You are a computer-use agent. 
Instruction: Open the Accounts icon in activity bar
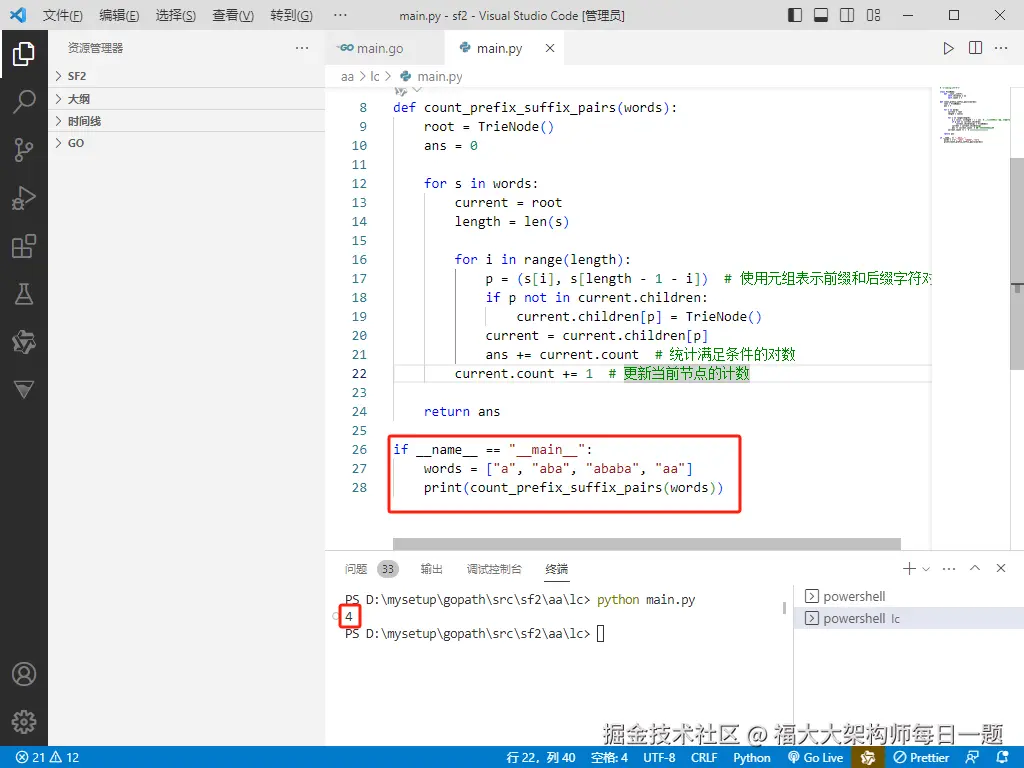pos(24,674)
